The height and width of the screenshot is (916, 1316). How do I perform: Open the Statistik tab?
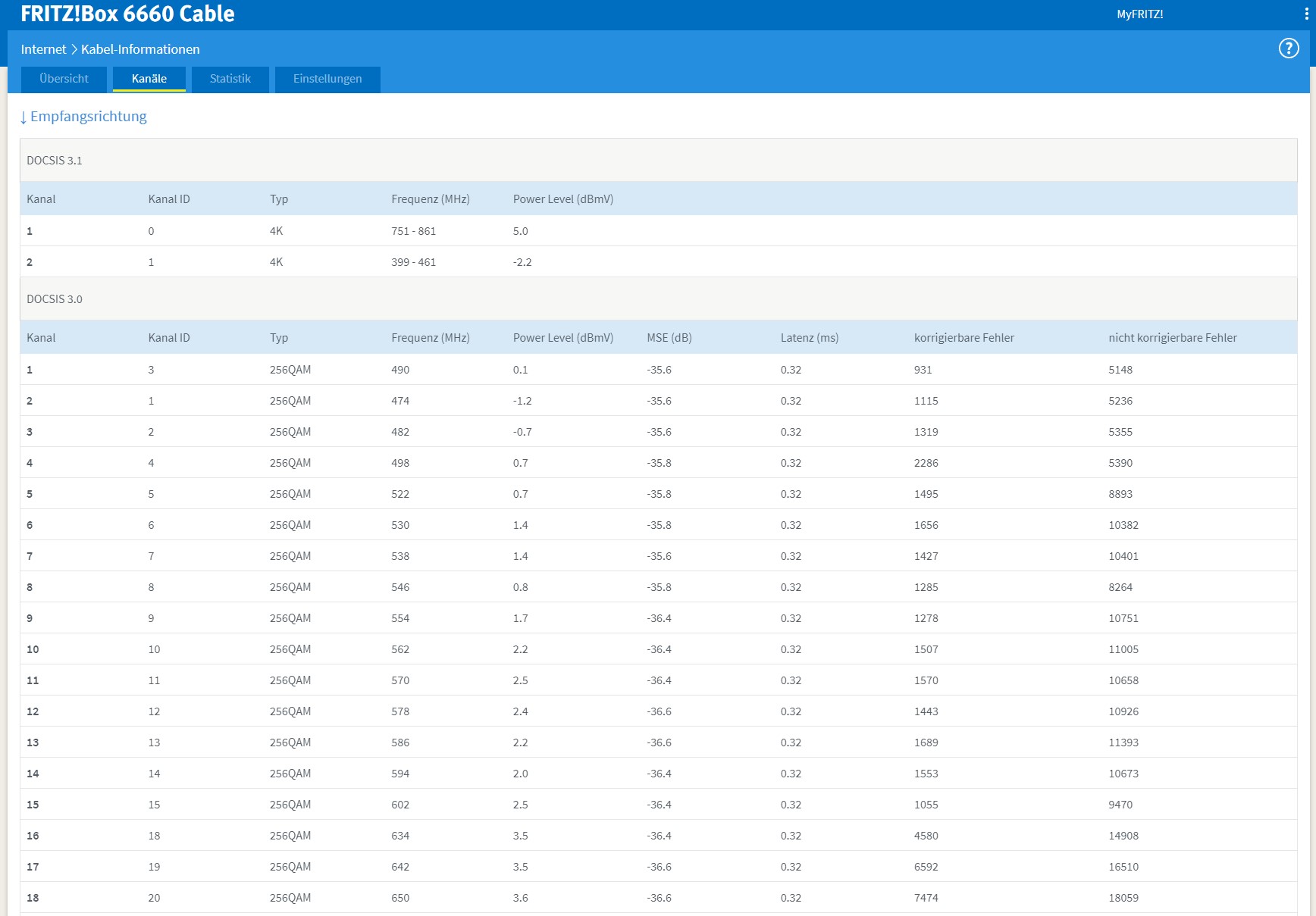[x=230, y=79]
